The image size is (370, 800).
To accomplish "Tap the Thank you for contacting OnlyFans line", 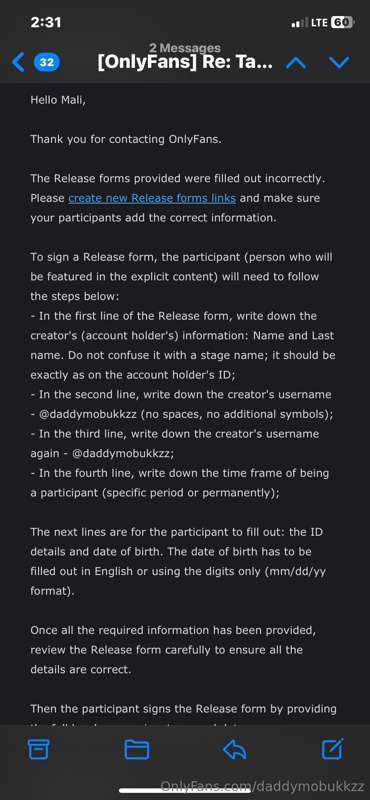I will pos(126,139).
